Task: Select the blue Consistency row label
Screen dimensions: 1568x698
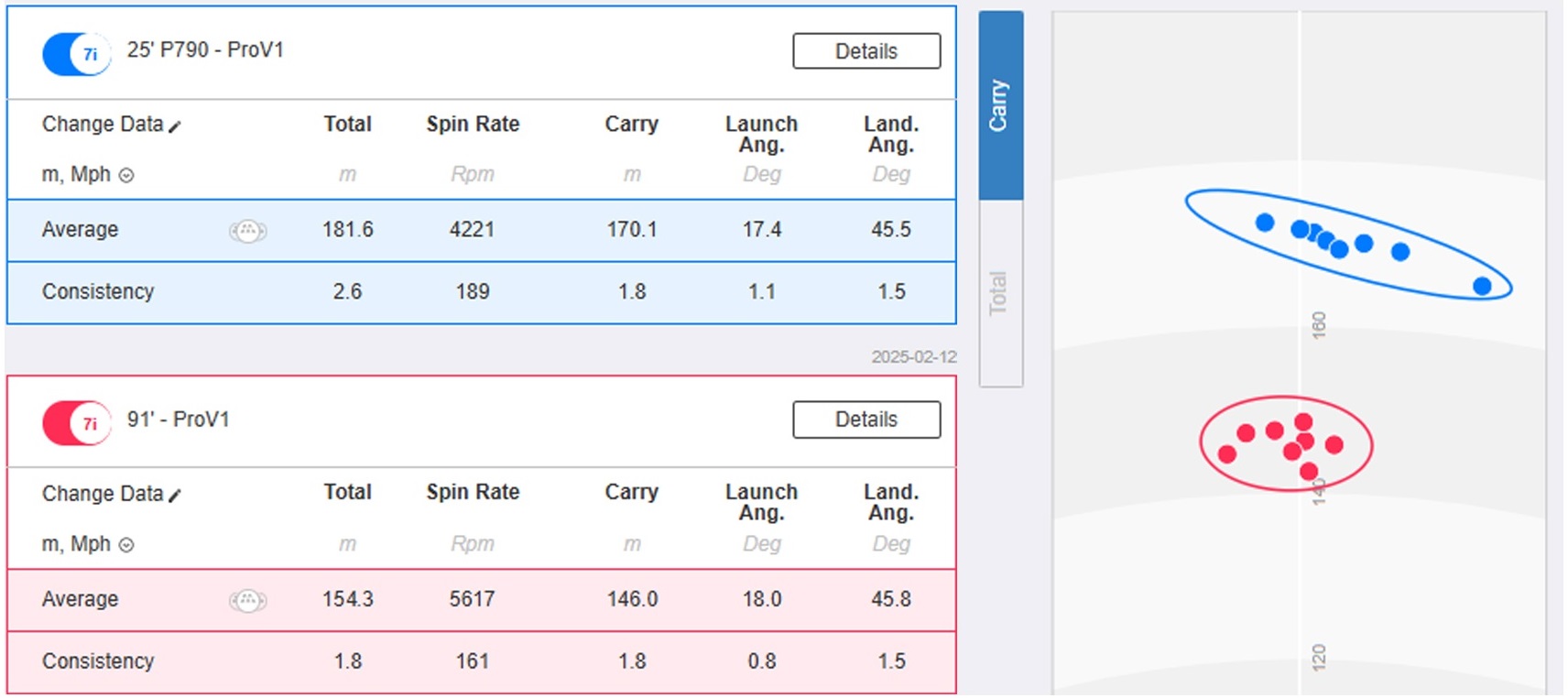Action: (98, 291)
